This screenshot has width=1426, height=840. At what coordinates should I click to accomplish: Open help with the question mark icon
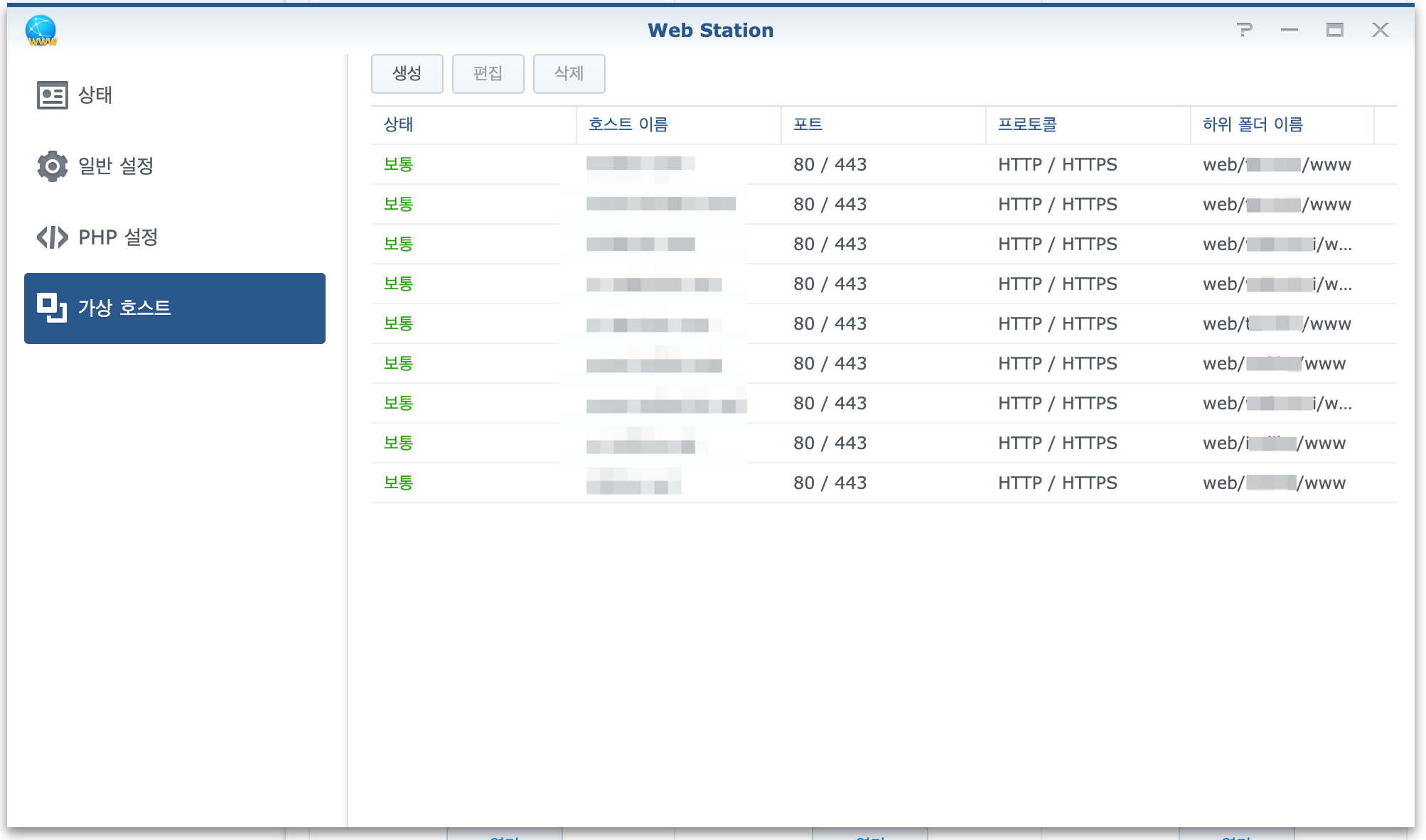1244,30
